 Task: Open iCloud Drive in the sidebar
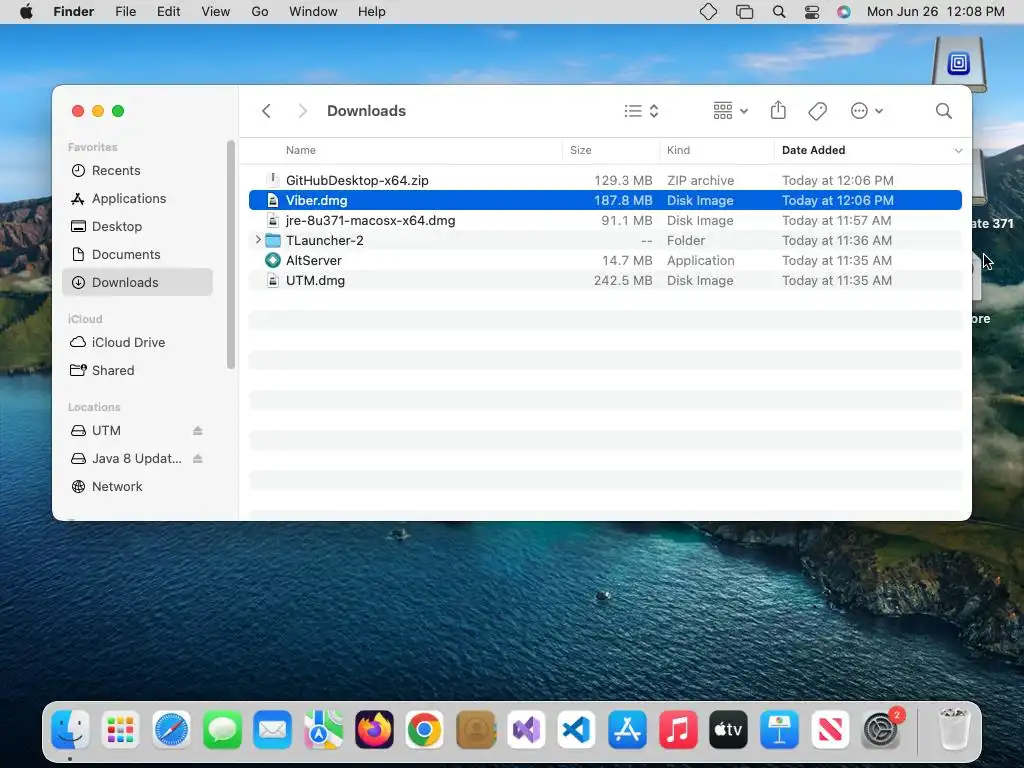[137, 342]
